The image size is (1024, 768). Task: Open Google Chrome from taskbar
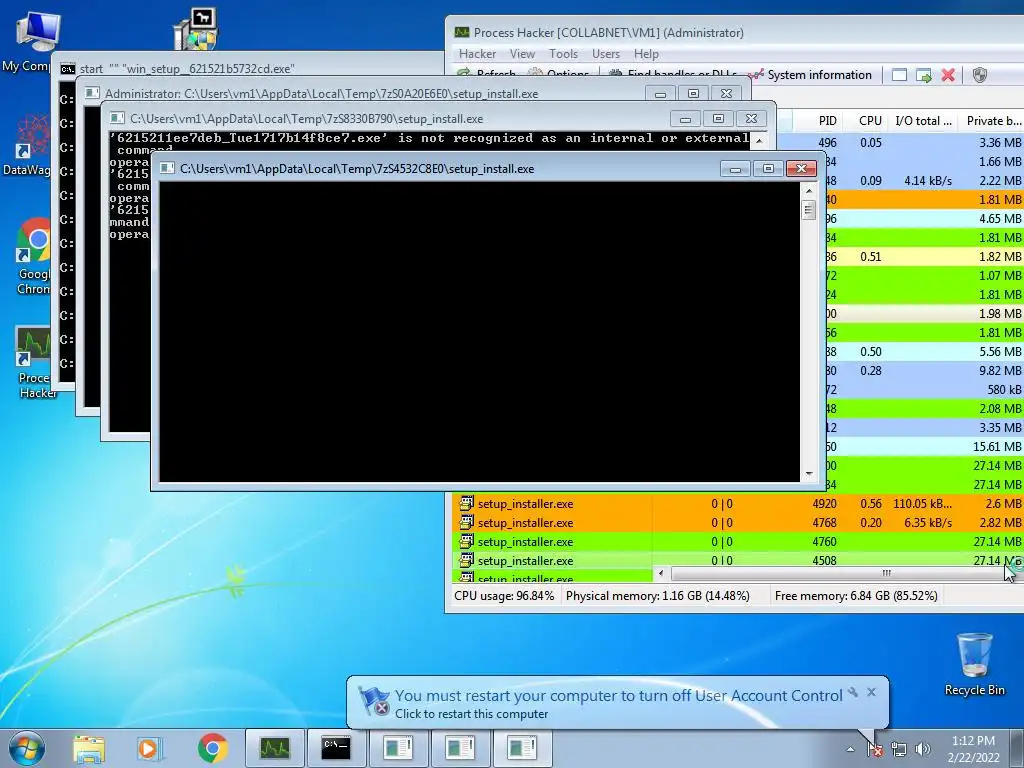click(212, 748)
